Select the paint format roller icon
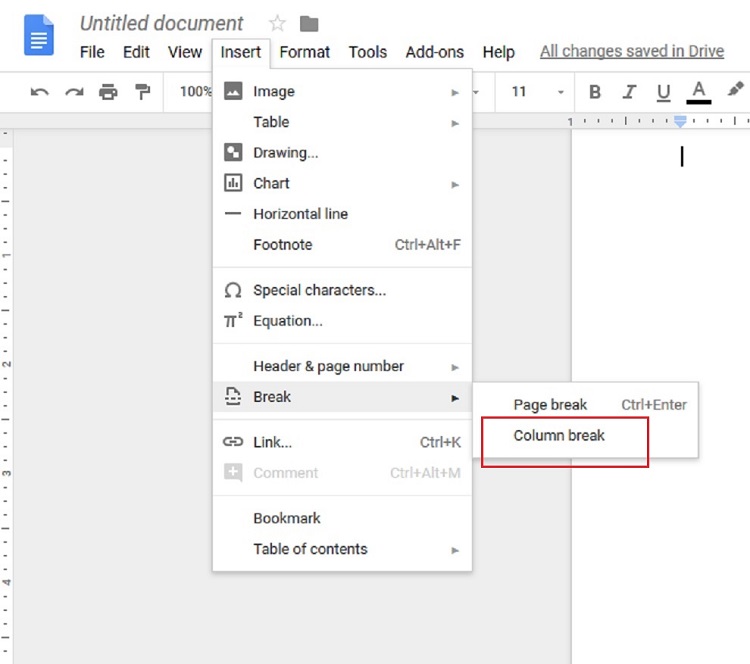This screenshot has width=750, height=664. tap(143, 92)
